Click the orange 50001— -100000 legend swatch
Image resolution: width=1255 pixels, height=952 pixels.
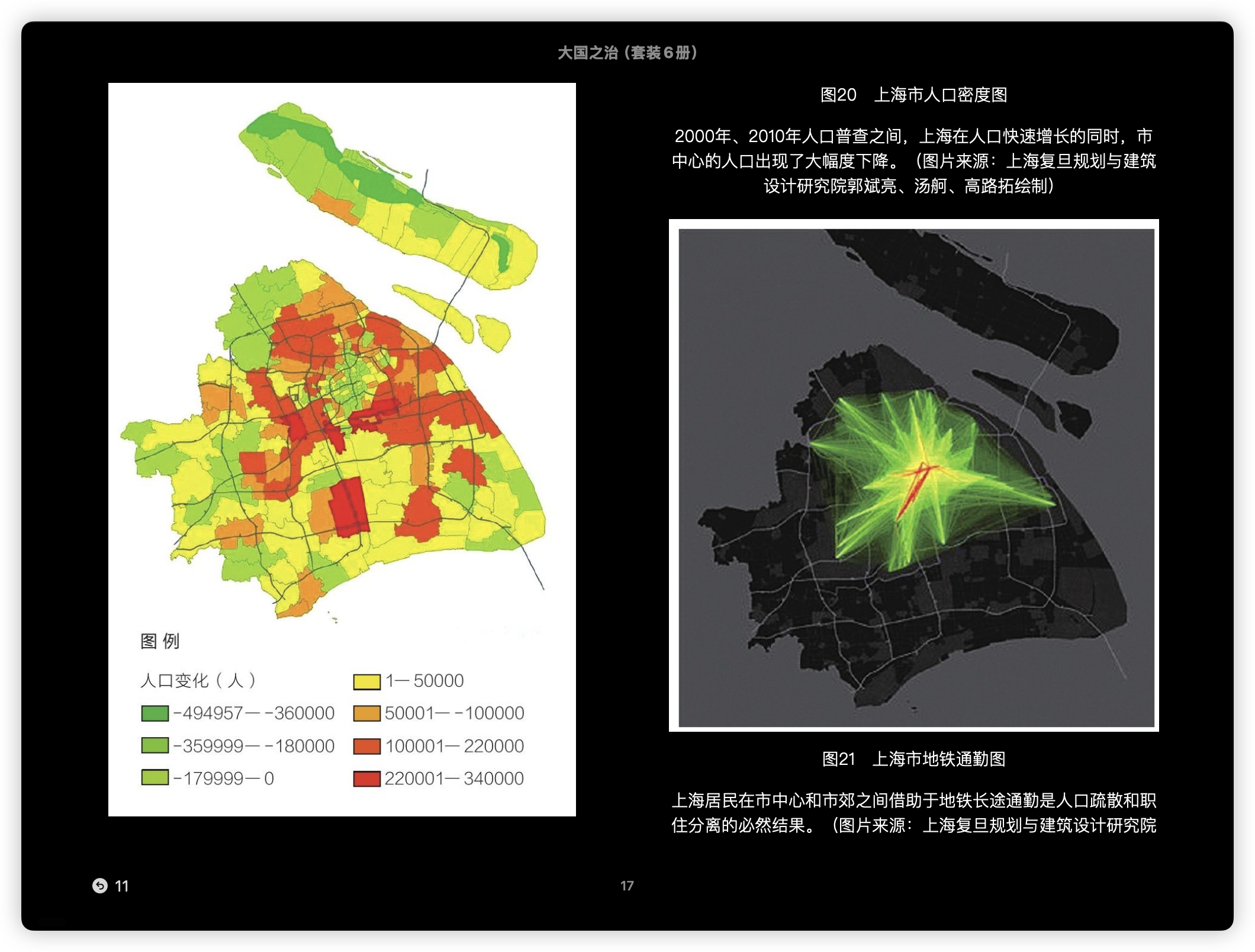click(x=367, y=713)
